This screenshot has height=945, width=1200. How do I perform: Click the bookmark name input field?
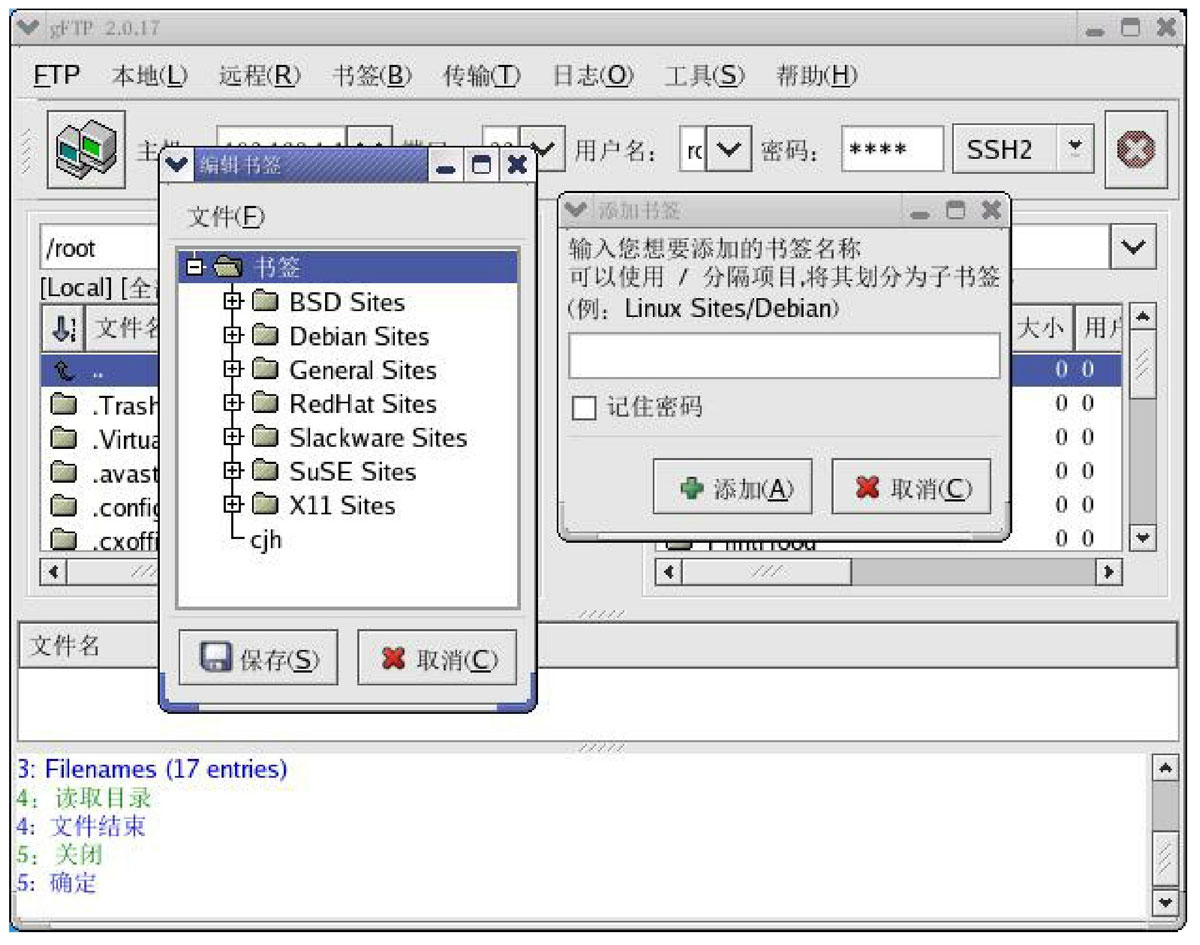[x=784, y=356]
